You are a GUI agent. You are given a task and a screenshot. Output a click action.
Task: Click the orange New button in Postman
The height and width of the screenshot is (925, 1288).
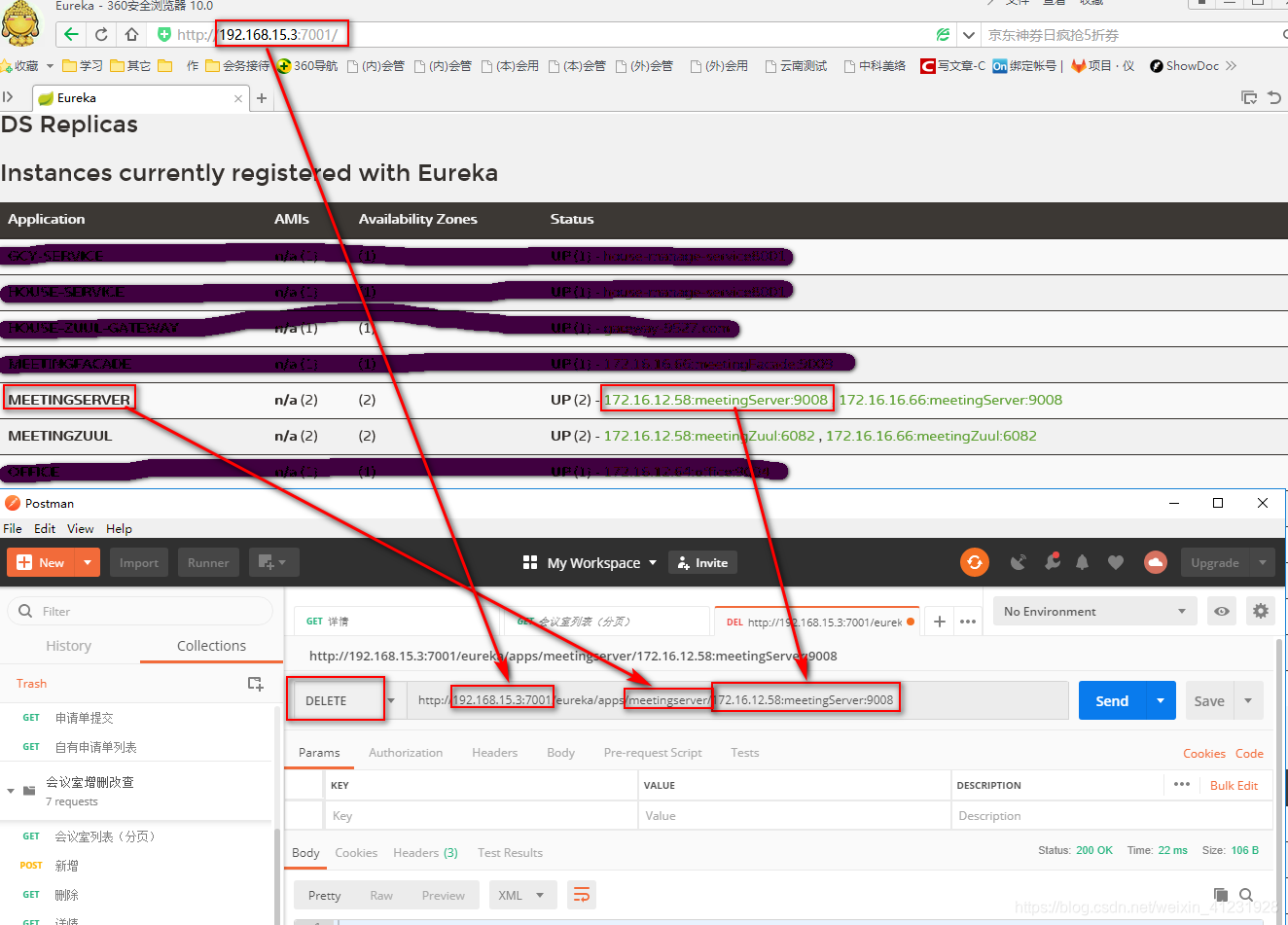coord(41,562)
